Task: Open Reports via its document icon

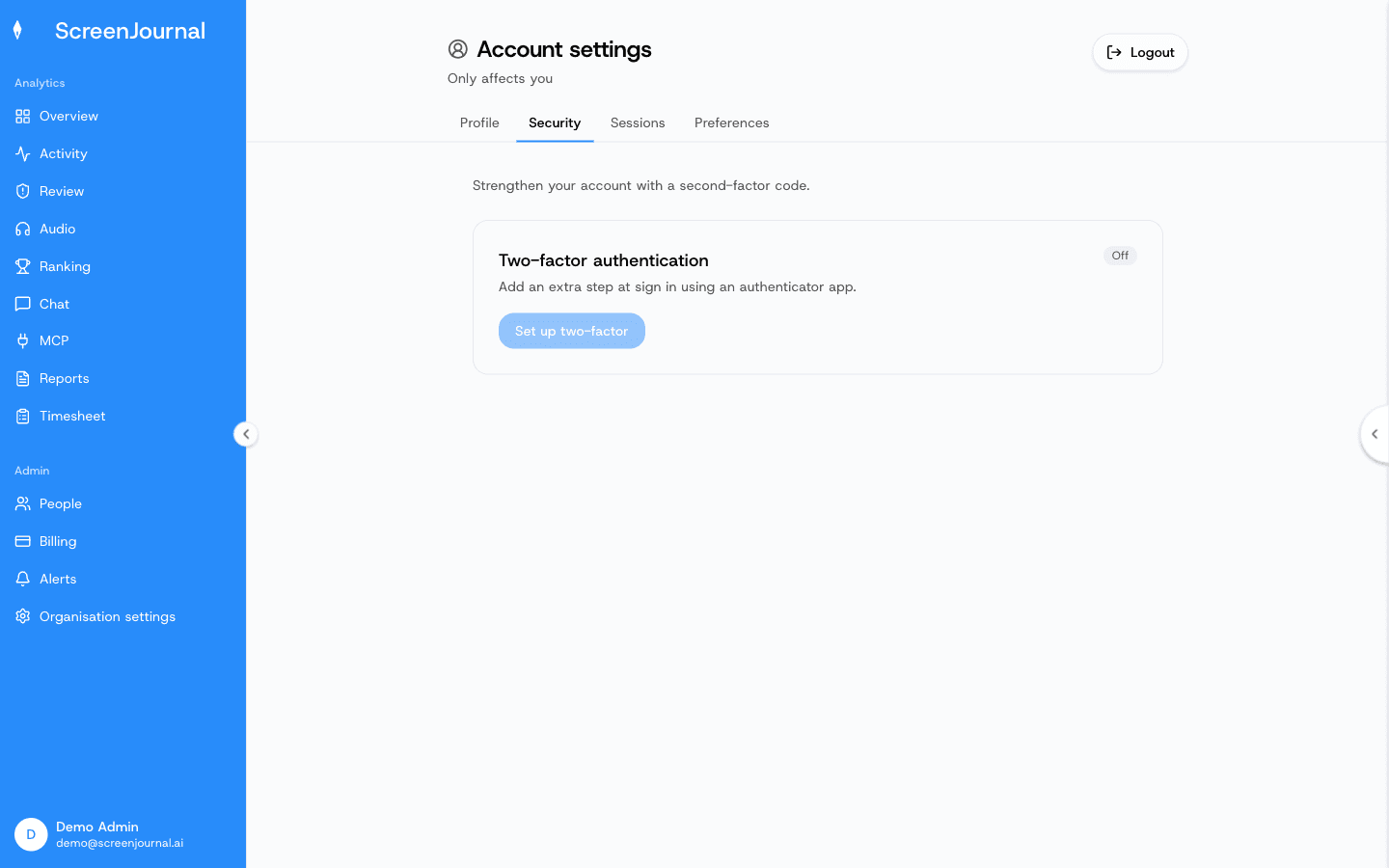Action: click(x=23, y=379)
